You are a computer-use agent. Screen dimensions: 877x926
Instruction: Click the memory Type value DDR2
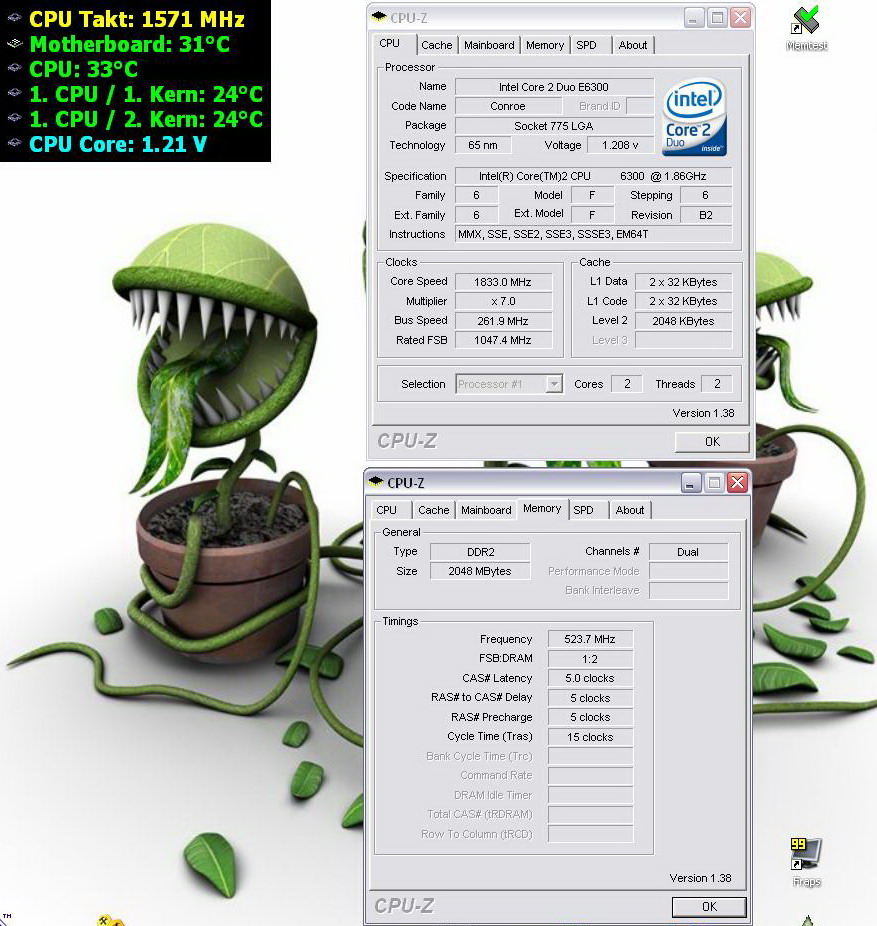click(x=480, y=552)
